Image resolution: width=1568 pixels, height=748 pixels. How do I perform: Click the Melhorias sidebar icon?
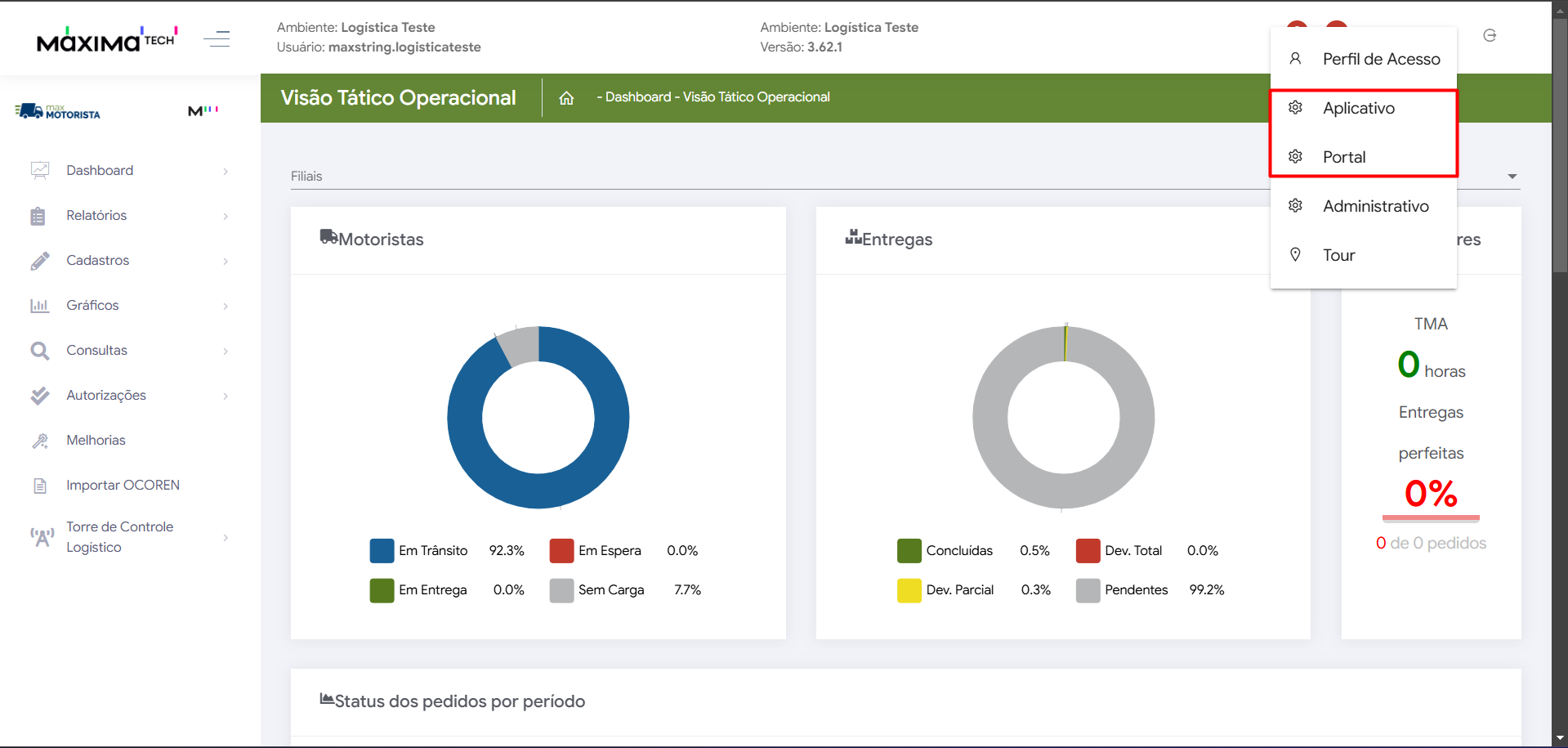[x=39, y=441]
